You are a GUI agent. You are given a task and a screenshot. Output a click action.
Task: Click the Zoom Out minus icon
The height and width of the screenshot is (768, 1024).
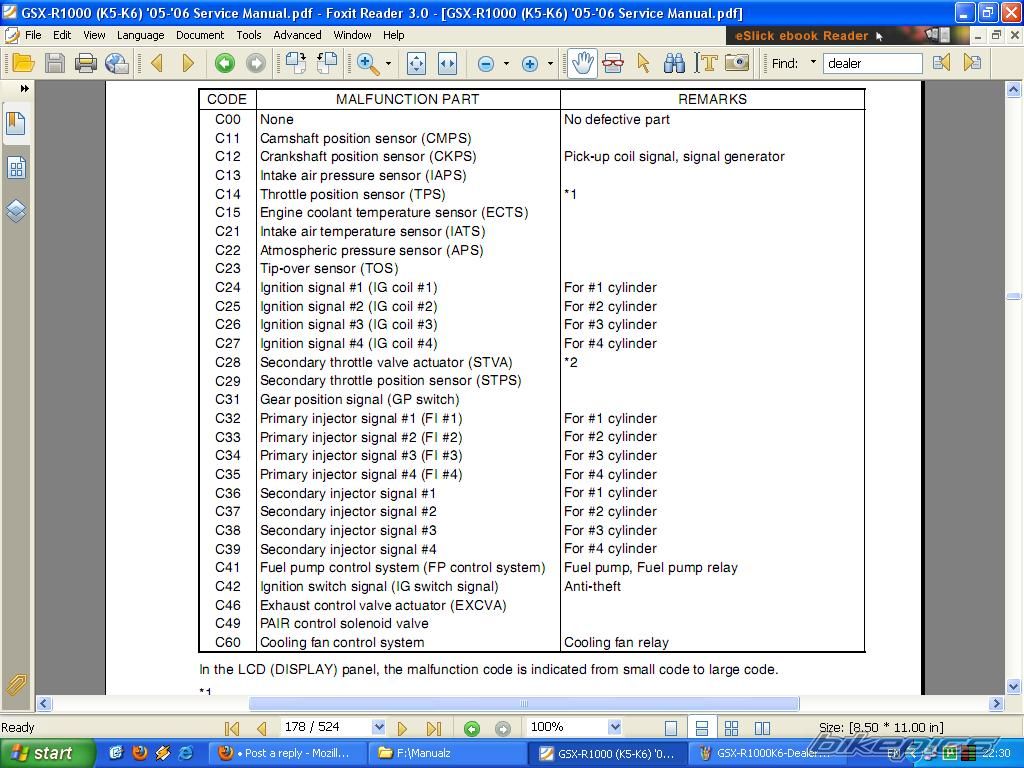click(486, 64)
